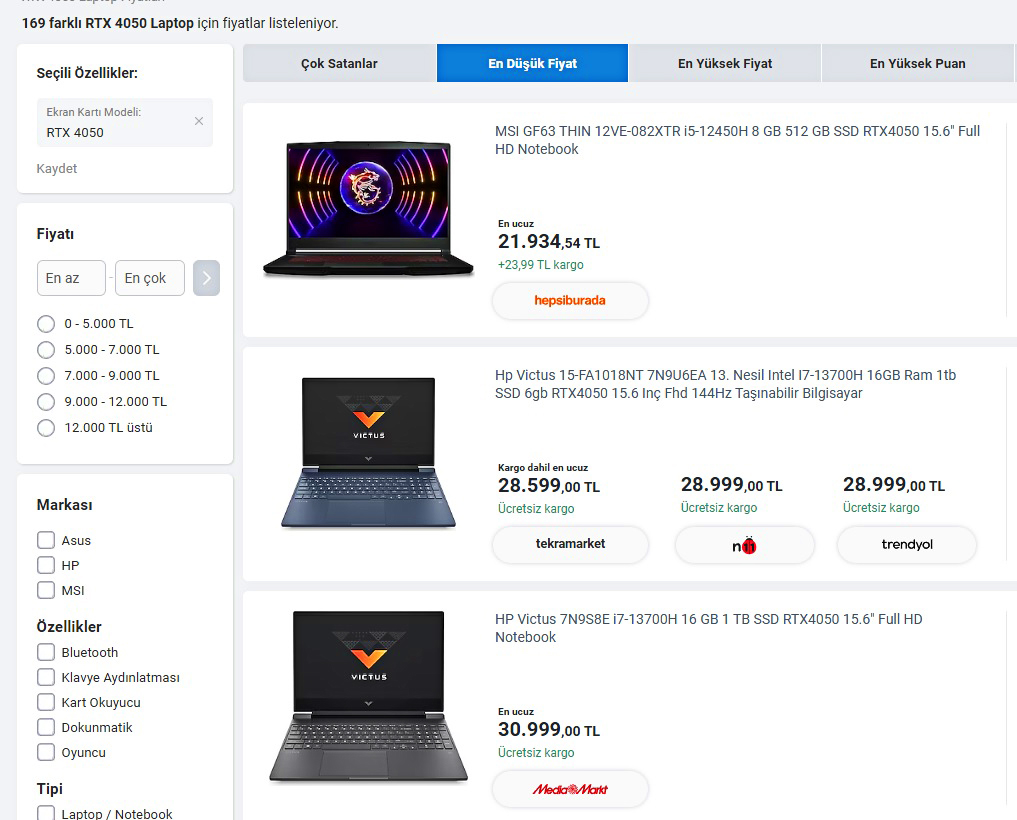This screenshot has height=820, width=1017.
Task: Click the Kaydet link under selected features
Action: coord(57,169)
